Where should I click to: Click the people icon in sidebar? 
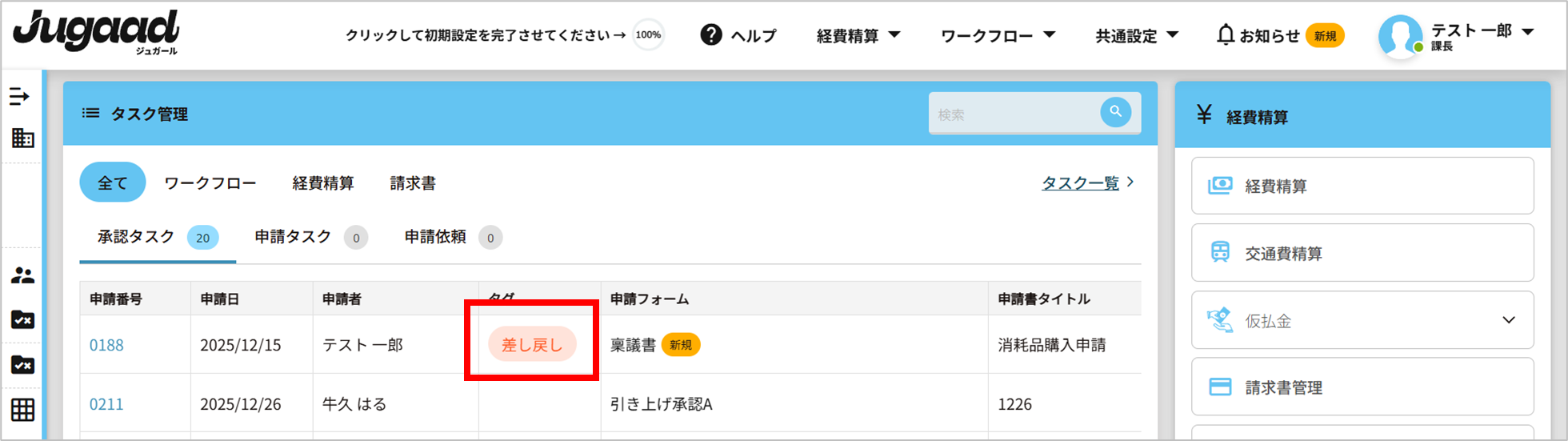tap(22, 276)
